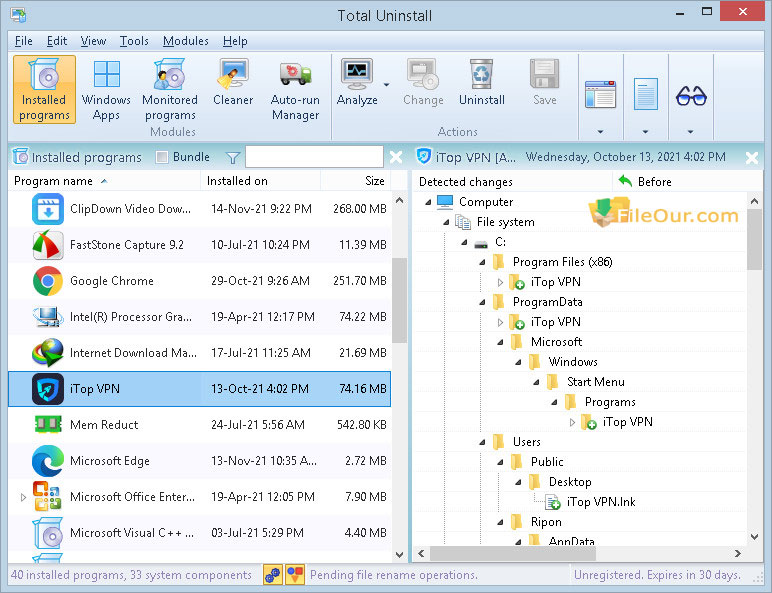772x593 pixels.
Task: Sort by Size column header
Action: [x=355, y=181]
